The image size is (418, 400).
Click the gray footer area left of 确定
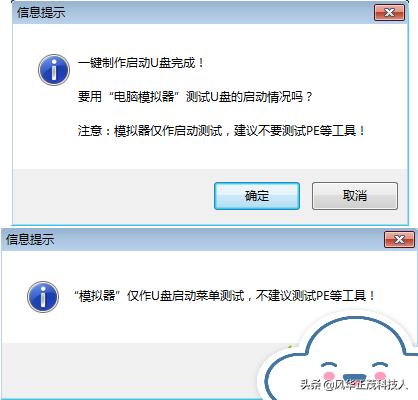(113, 197)
